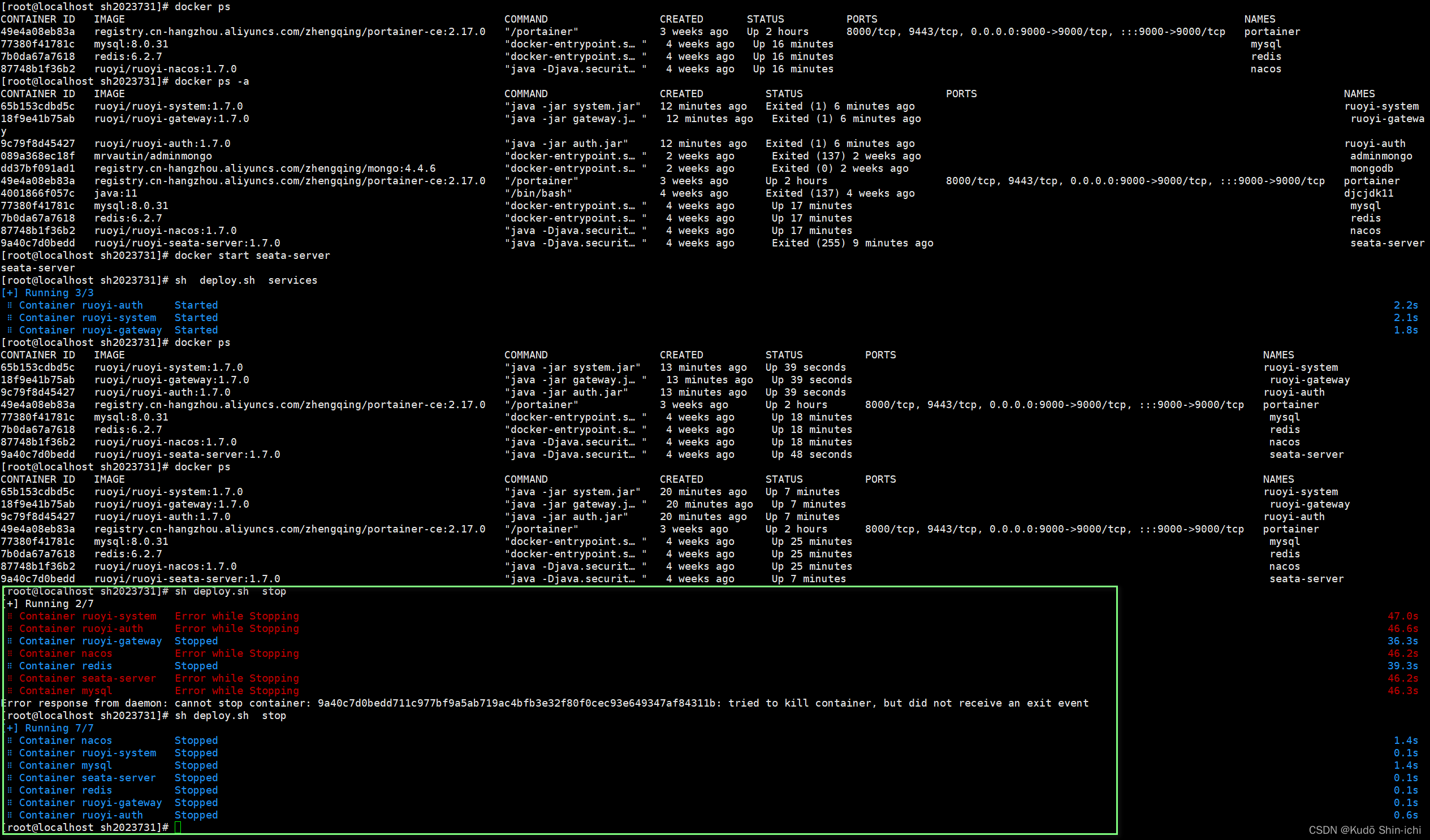The width and height of the screenshot is (1430, 840).
Task: Click the 'Up 39 seconds' status of ruoyi-system
Action: (805, 367)
